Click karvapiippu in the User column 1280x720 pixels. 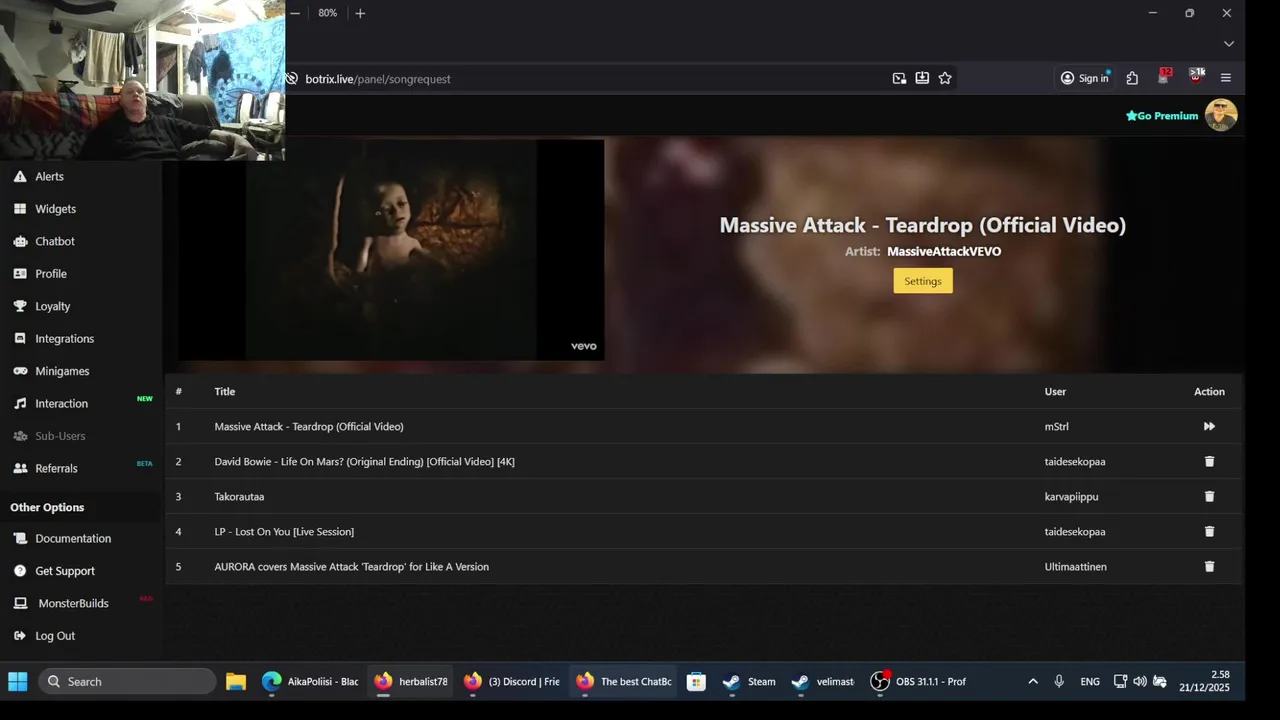pos(1072,496)
